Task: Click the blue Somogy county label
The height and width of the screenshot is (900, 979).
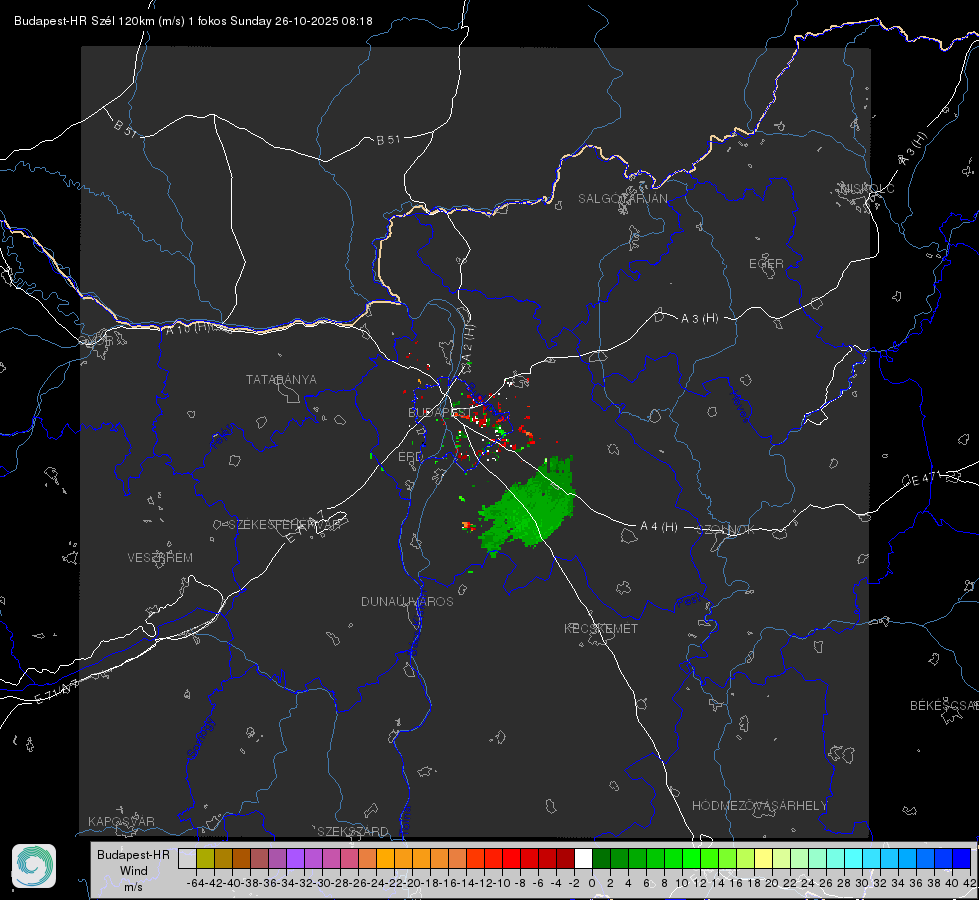Action: [x=201, y=738]
